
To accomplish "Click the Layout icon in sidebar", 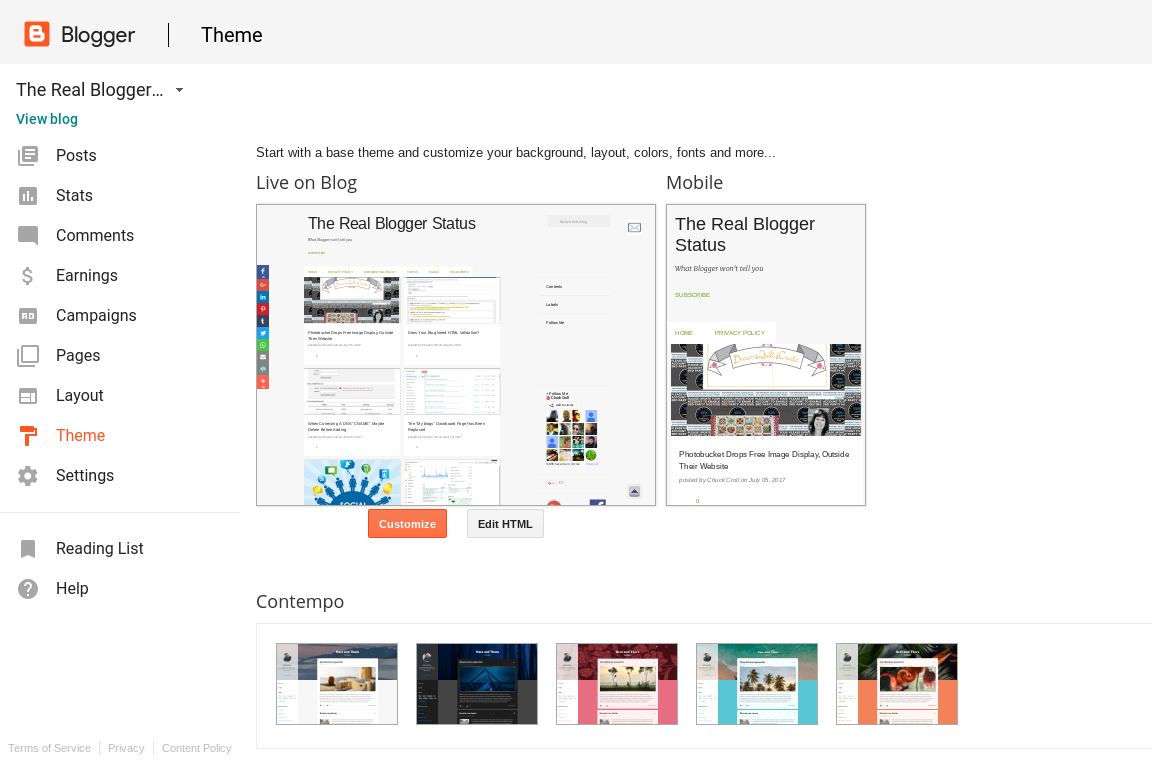I will pos(28,395).
